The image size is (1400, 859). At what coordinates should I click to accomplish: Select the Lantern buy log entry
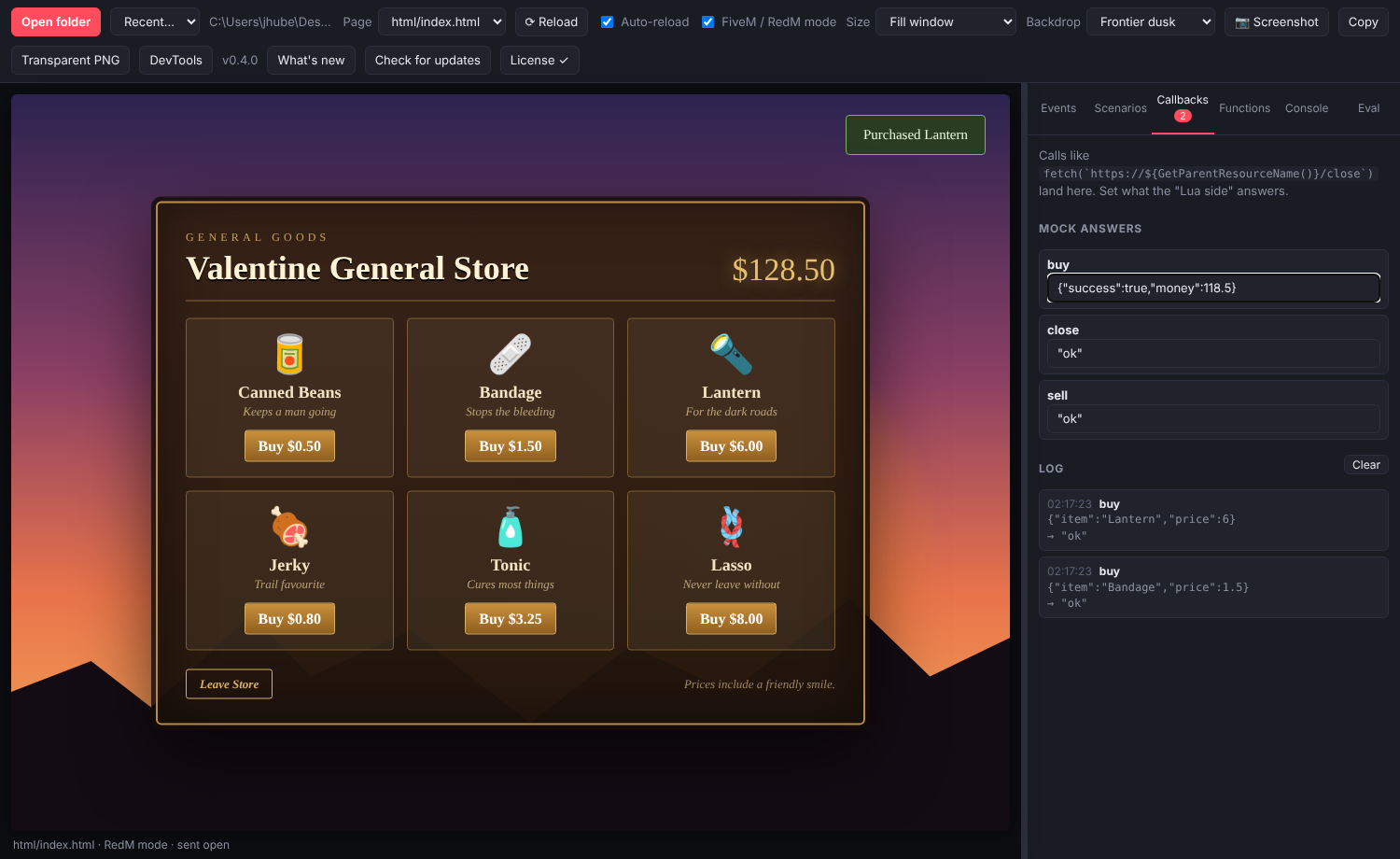[1213, 520]
